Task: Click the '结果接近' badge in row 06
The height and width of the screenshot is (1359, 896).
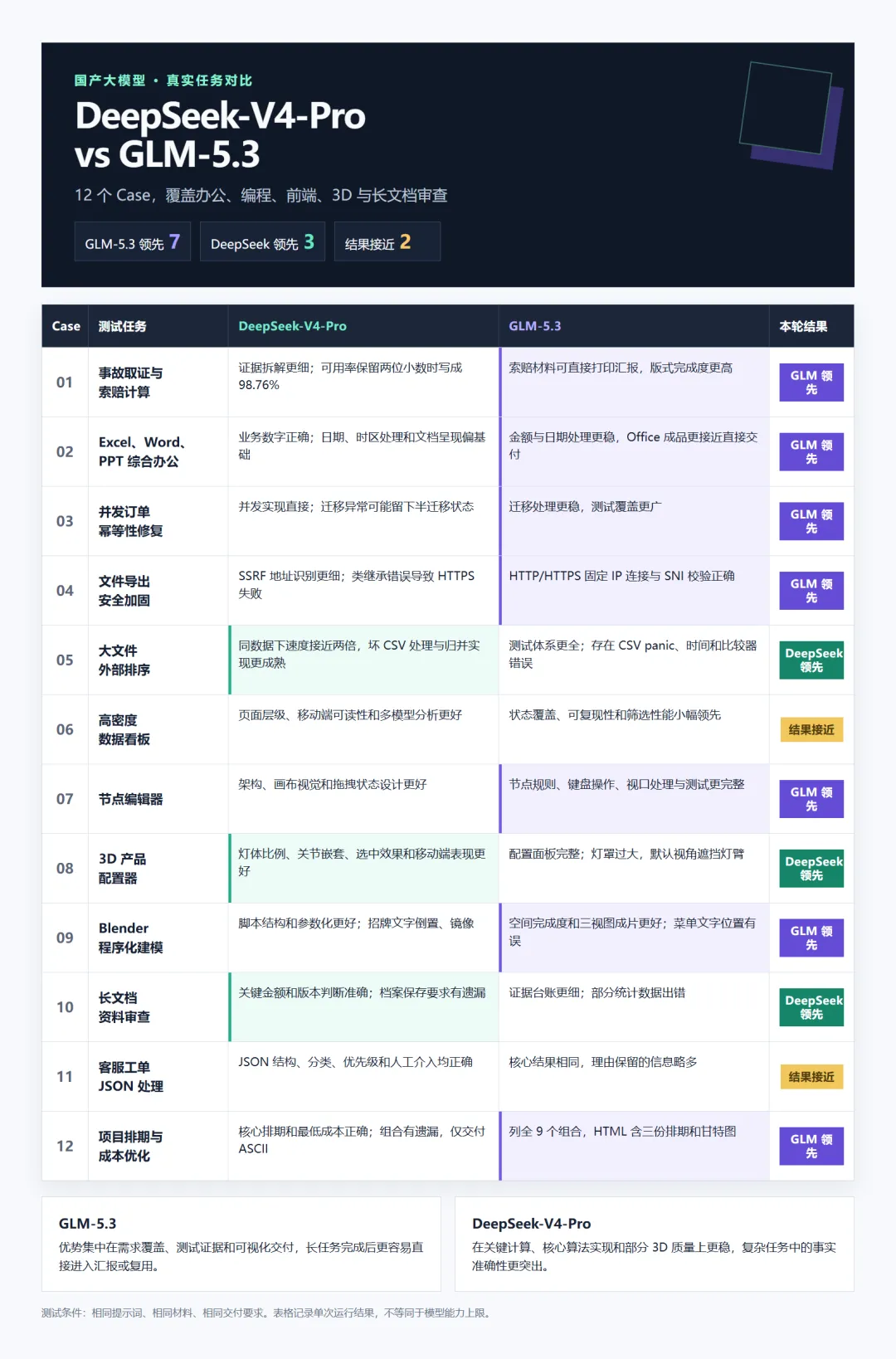Action: coord(811,730)
